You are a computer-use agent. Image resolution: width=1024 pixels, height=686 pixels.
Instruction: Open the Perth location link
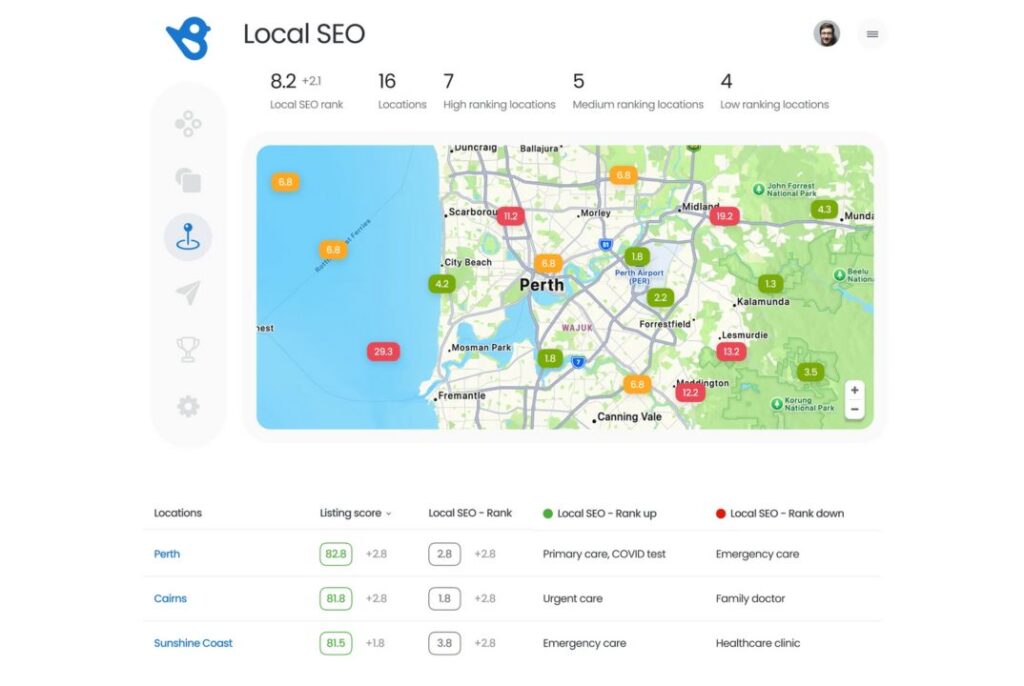[x=167, y=554]
